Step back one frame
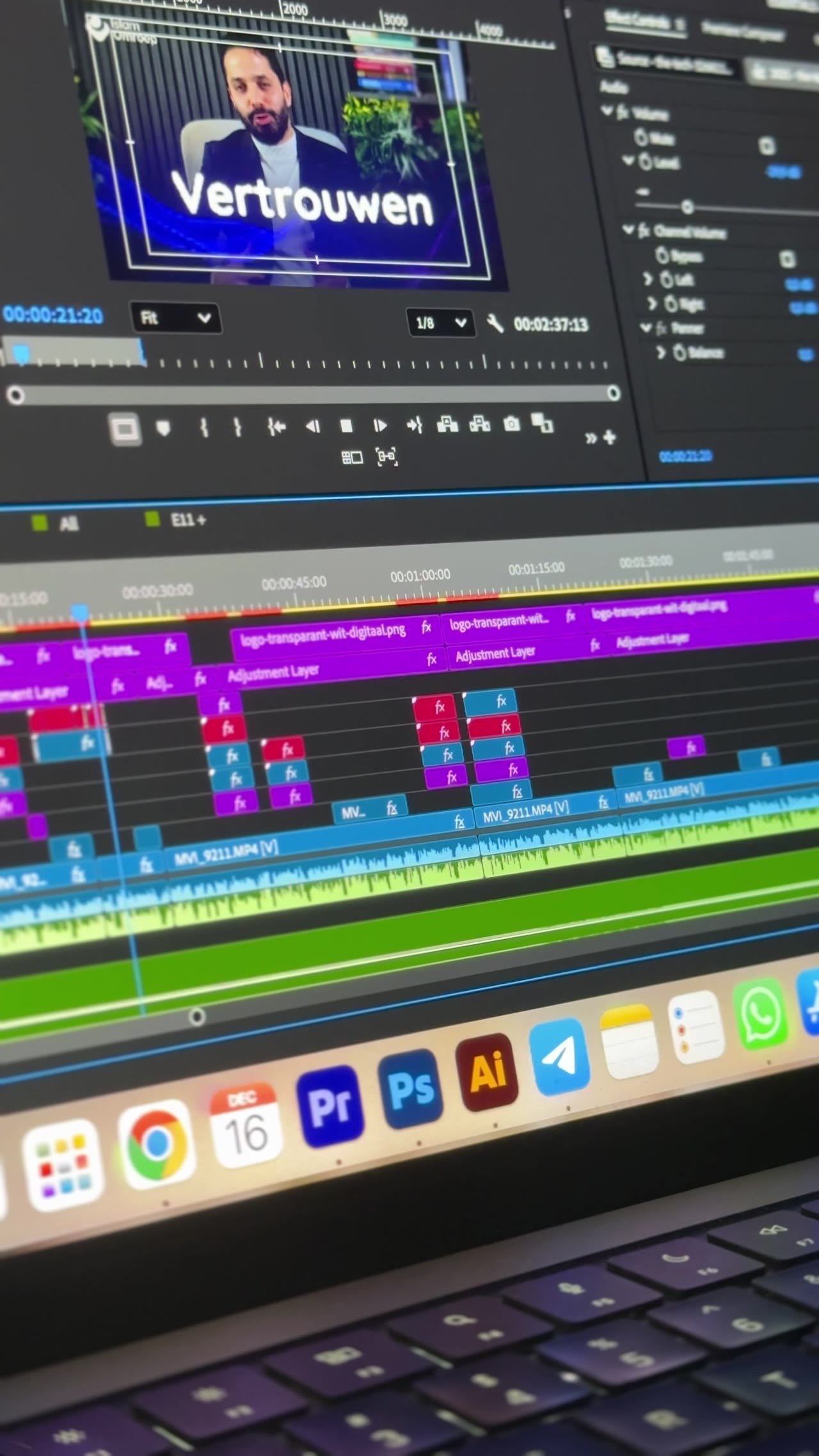Screen dimensions: 819x1456 312,426
